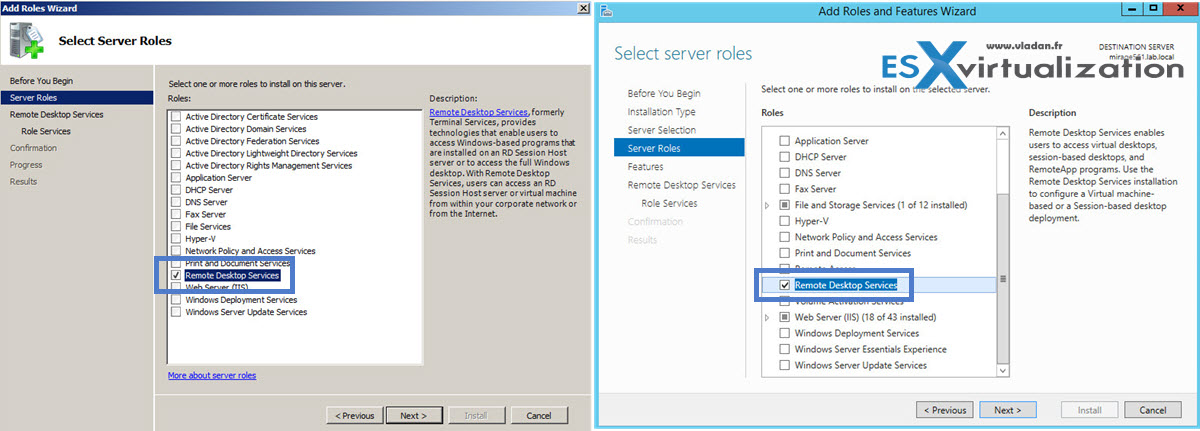This screenshot has height=431, width=1200.
Task: Check Network Policy and Access Services in Add Roles Wizard
Action: 176,251
